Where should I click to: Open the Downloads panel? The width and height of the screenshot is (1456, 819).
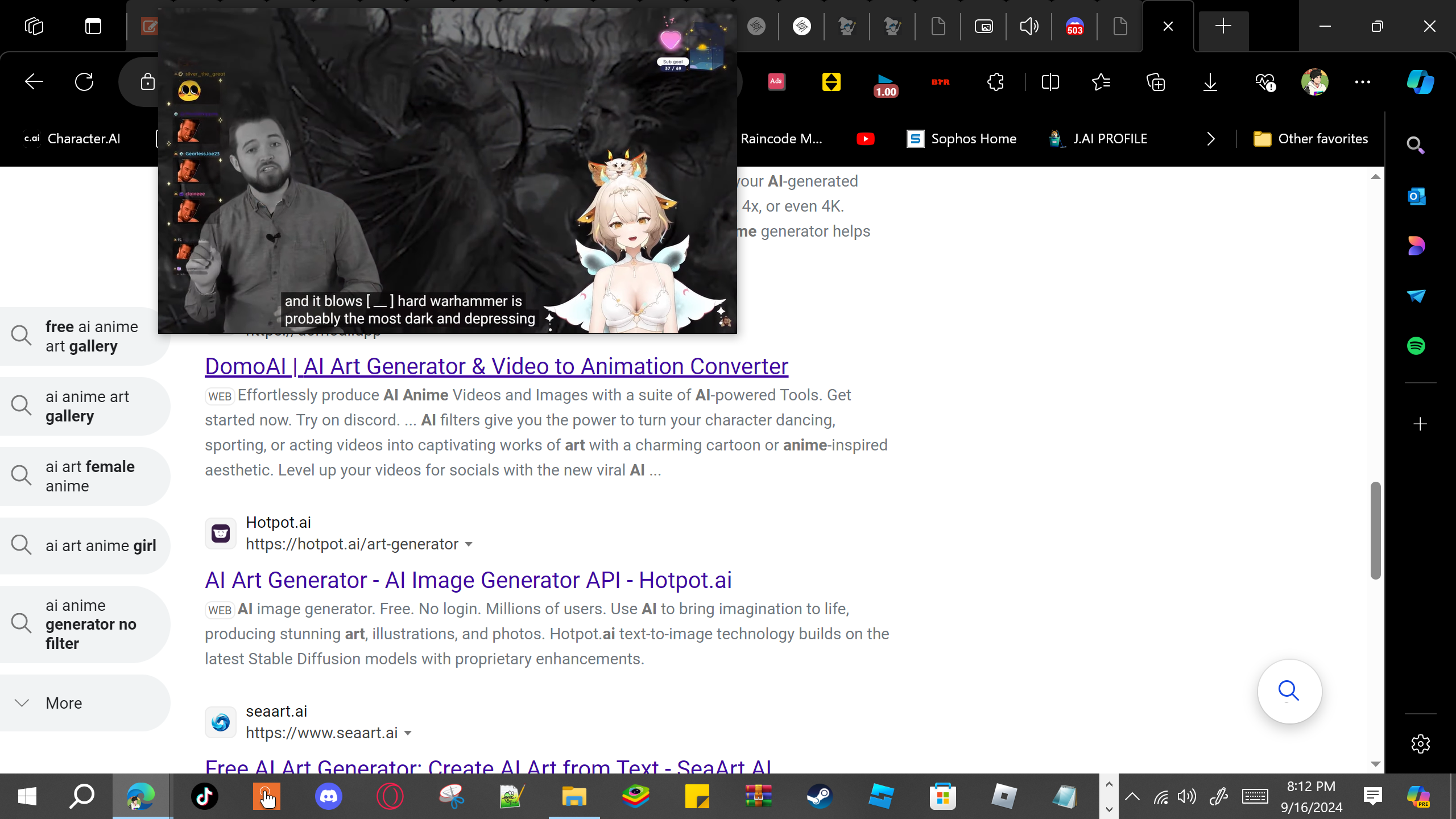[x=1210, y=82]
